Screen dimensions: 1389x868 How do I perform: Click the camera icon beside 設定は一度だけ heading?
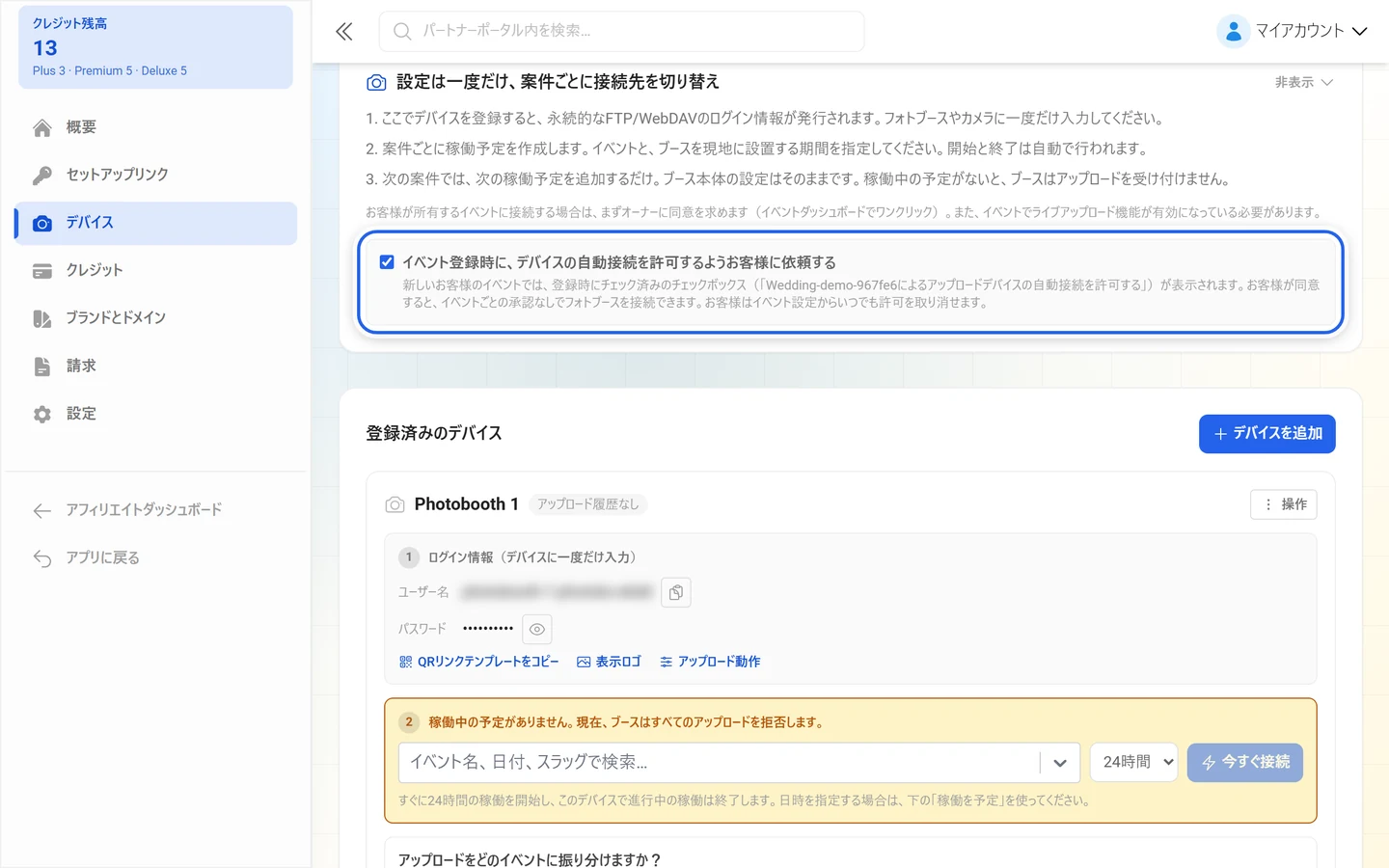[x=376, y=83]
